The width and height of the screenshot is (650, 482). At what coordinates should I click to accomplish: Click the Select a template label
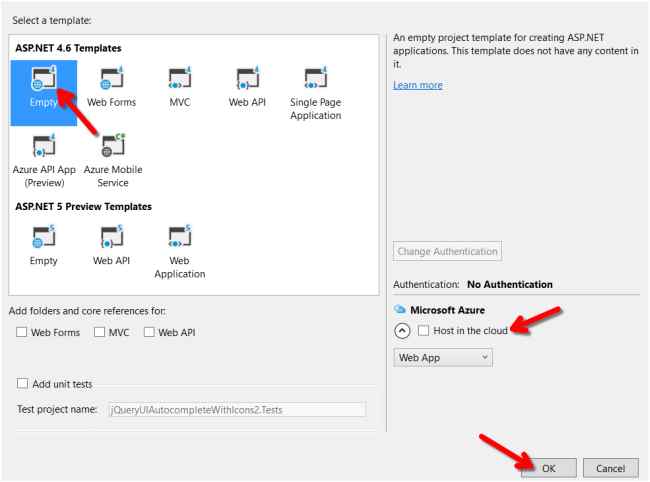pyautogui.click(x=52, y=20)
